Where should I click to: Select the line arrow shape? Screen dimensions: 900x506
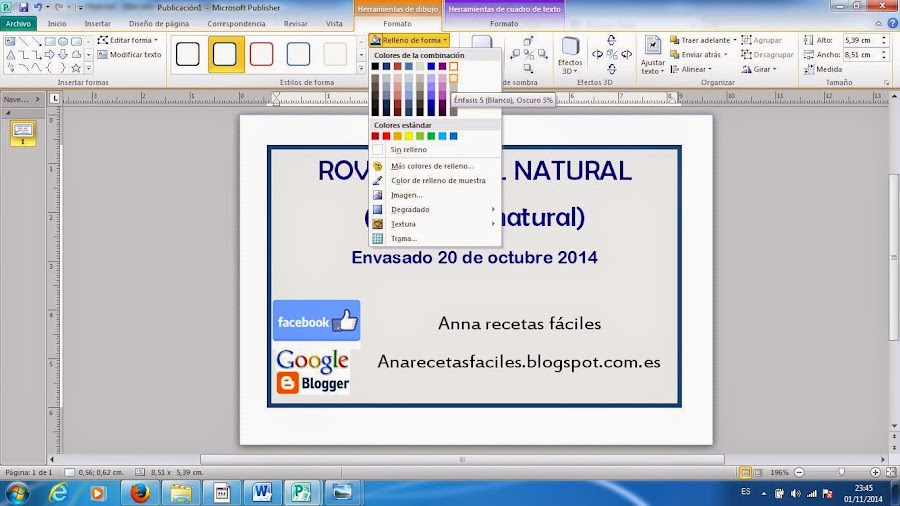pyautogui.click(x=37, y=41)
